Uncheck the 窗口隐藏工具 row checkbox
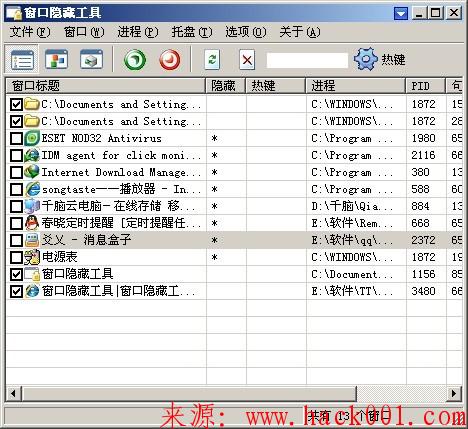468x429 pixels. 16,274
